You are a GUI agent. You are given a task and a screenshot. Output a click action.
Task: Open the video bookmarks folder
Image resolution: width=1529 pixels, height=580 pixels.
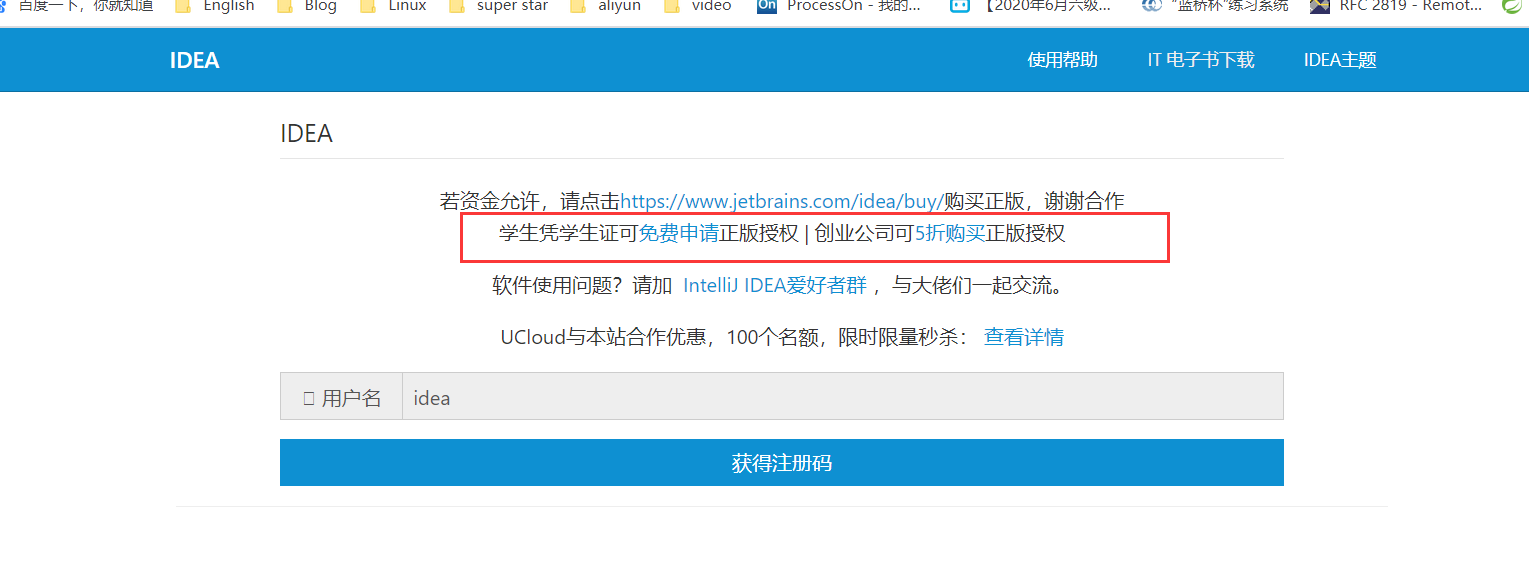pyautogui.click(x=697, y=6)
